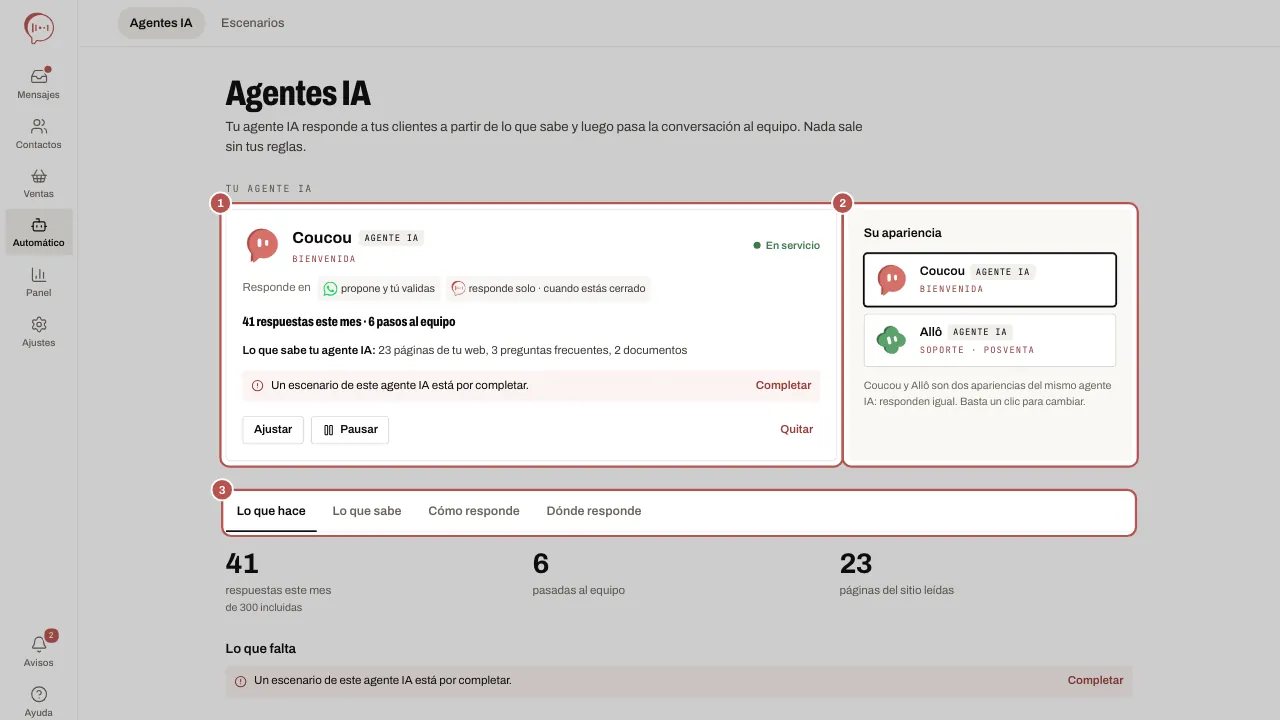Click the 'Su apariencia' heading
The height and width of the screenshot is (720, 1280).
[903, 233]
